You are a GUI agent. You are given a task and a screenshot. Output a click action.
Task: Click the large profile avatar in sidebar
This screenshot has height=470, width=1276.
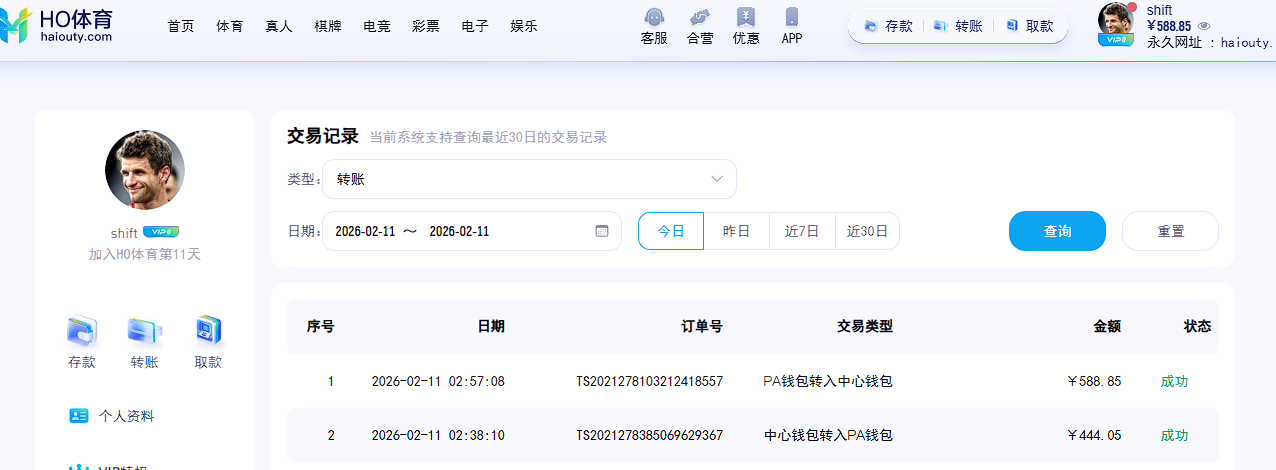point(145,170)
